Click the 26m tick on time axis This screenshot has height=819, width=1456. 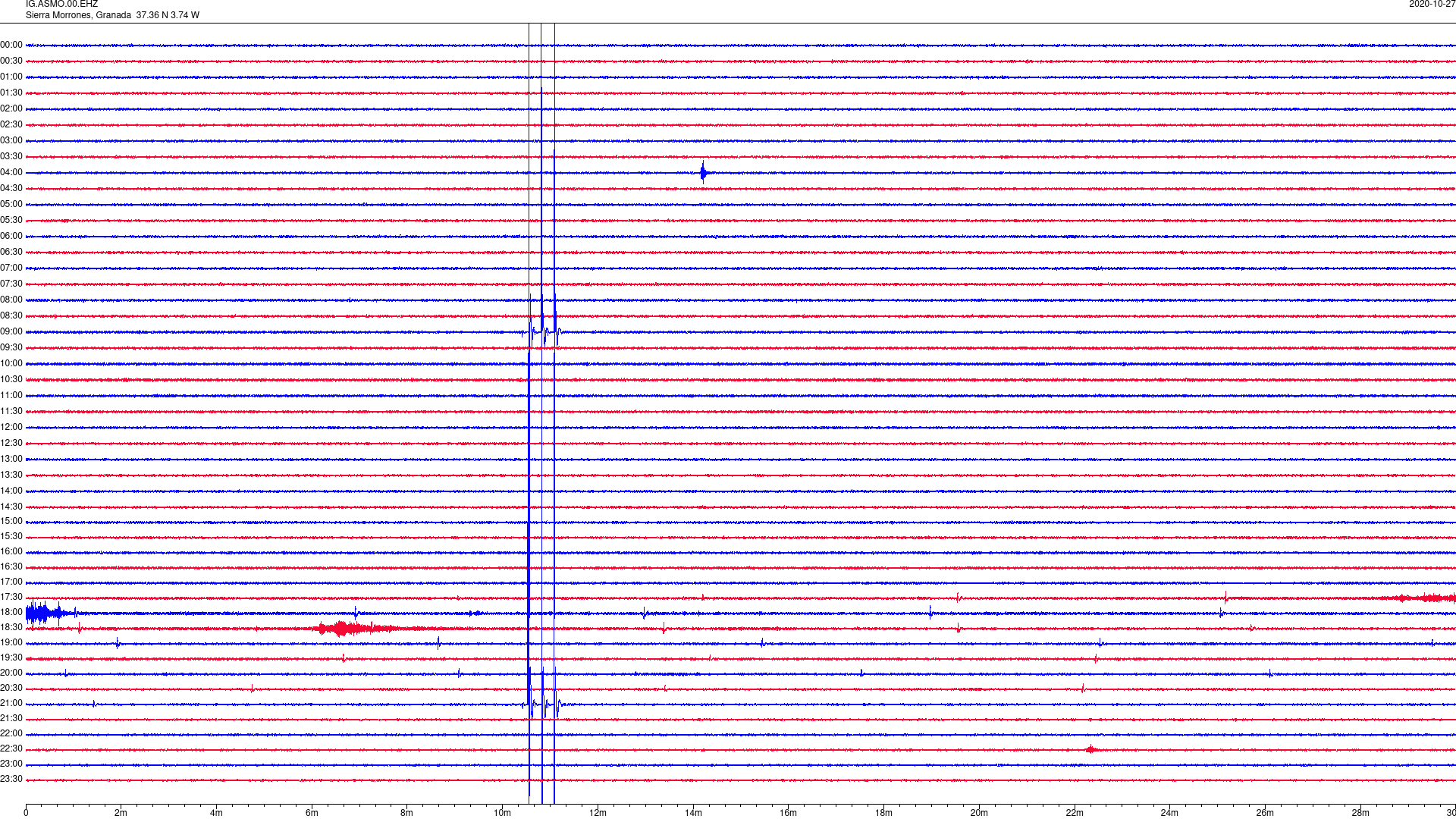(x=1265, y=813)
